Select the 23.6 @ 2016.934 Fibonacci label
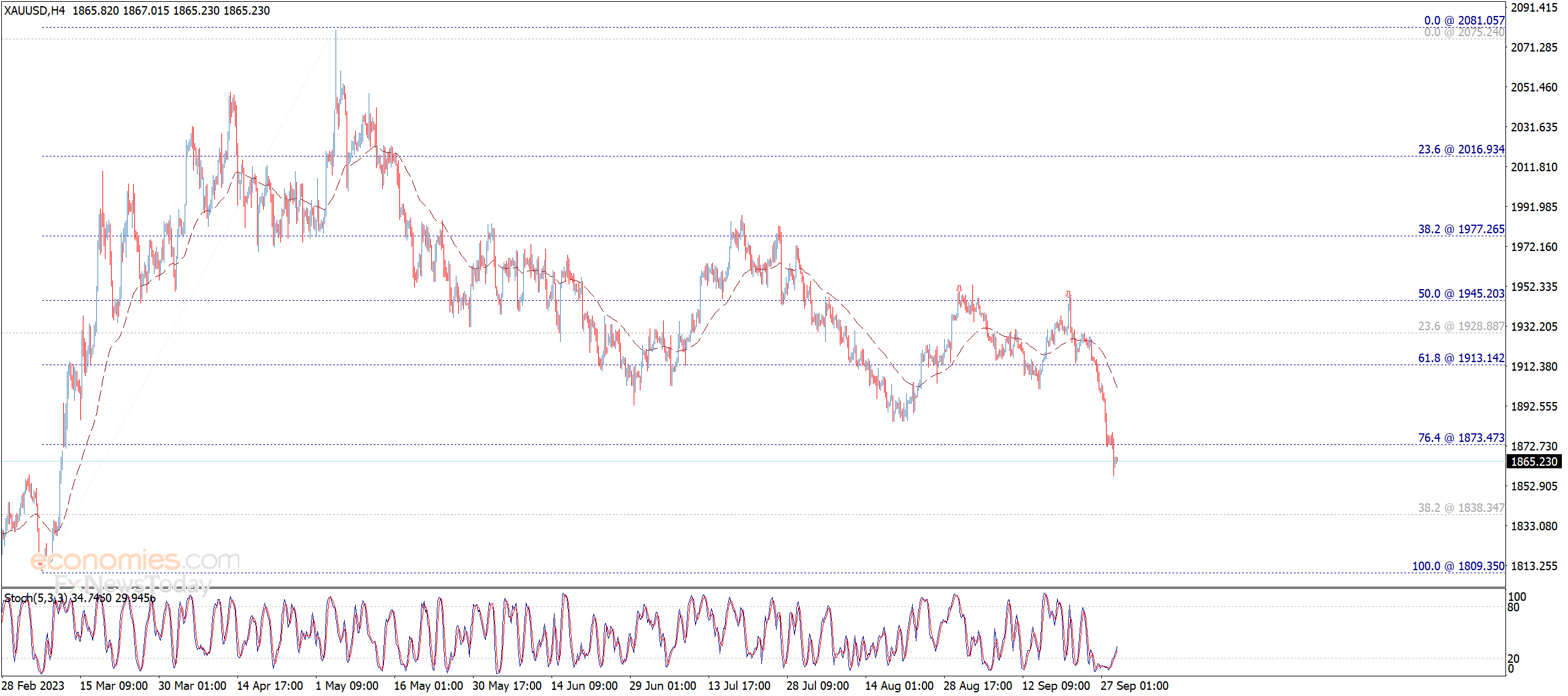Screen dimensions: 1568x696 click(1461, 149)
